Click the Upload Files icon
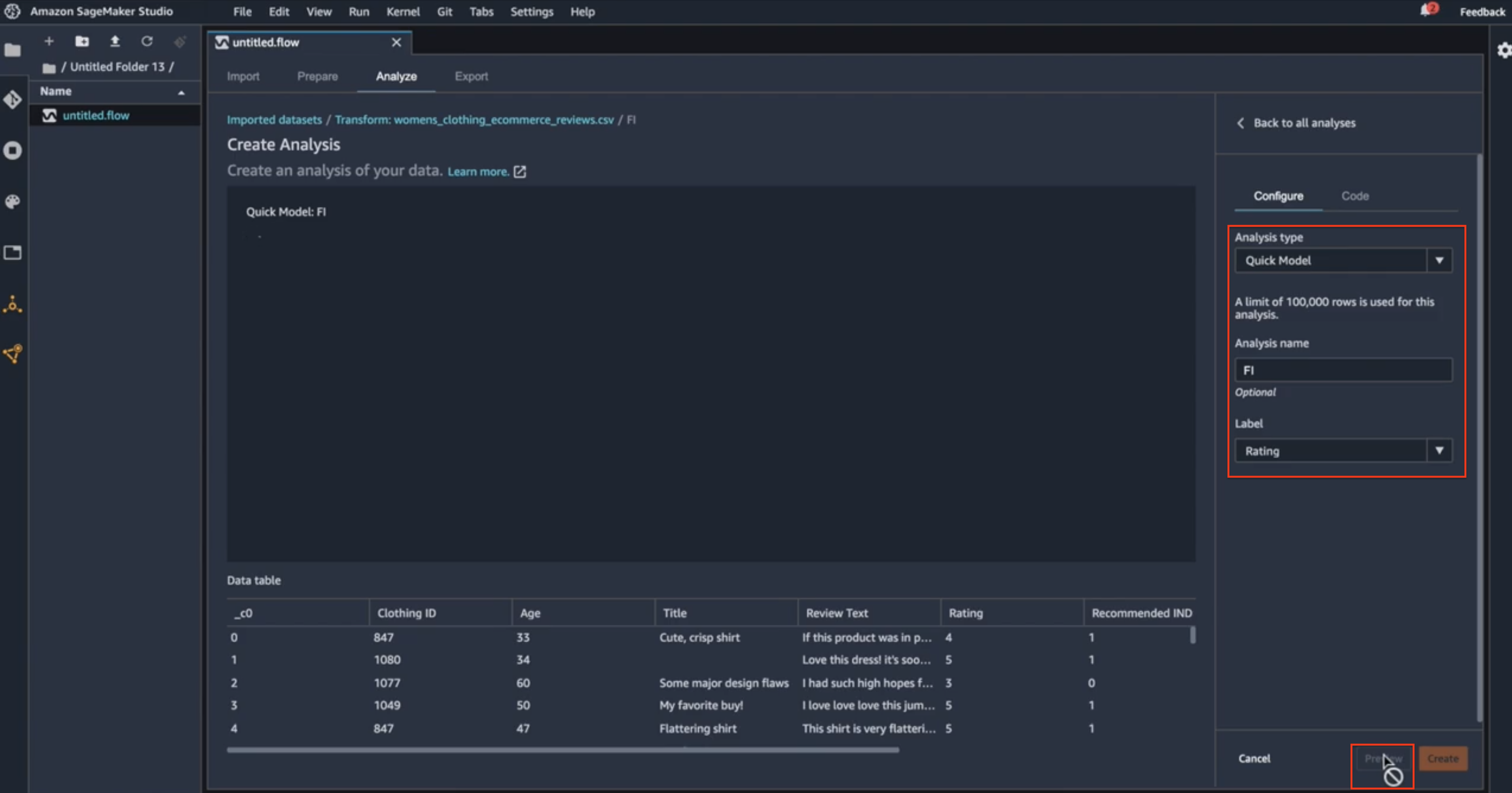This screenshot has height=793, width=1512. pos(115,41)
